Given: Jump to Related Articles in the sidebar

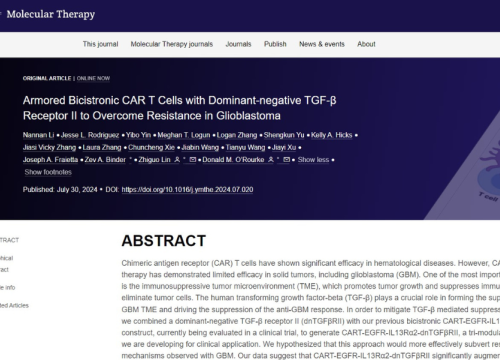Looking at the screenshot, I should tap(14, 305).
